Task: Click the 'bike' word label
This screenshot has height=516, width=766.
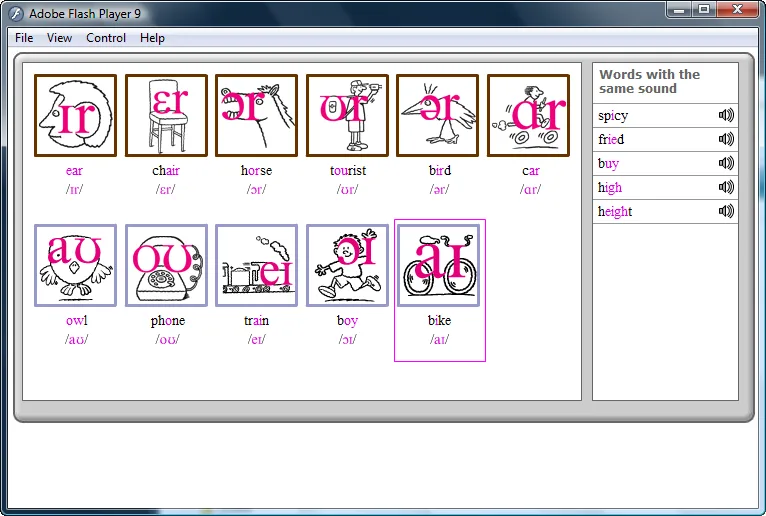Action: coord(439,321)
